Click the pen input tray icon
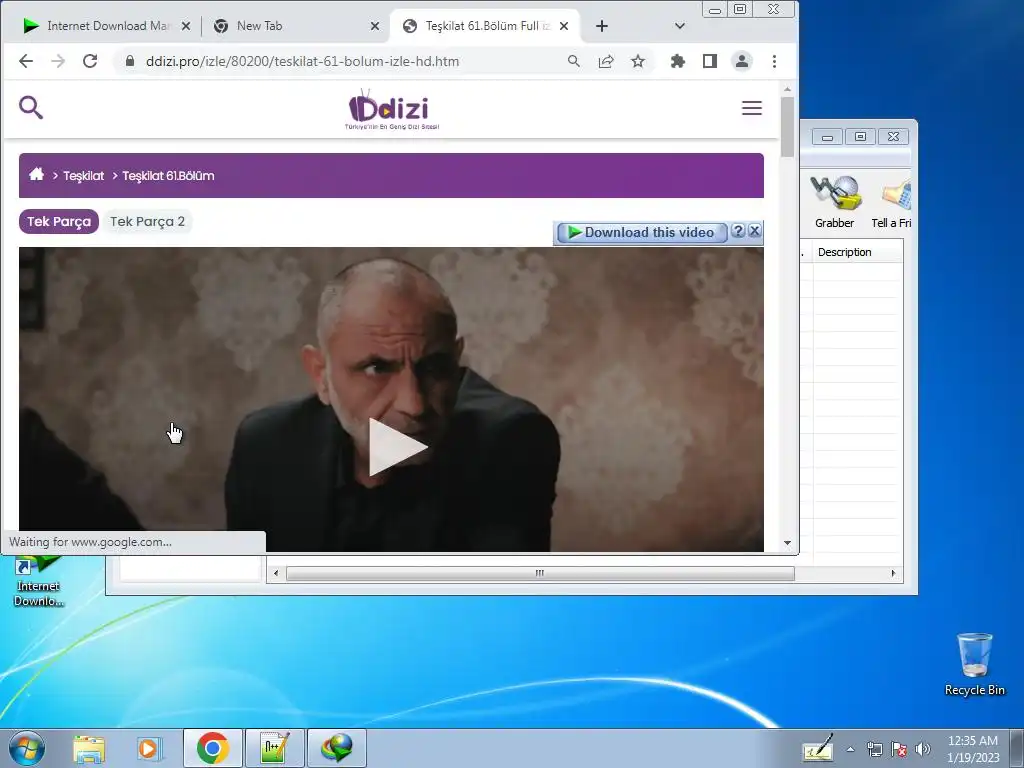The width and height of the screenshot is (1024, 768). [818, 748]
